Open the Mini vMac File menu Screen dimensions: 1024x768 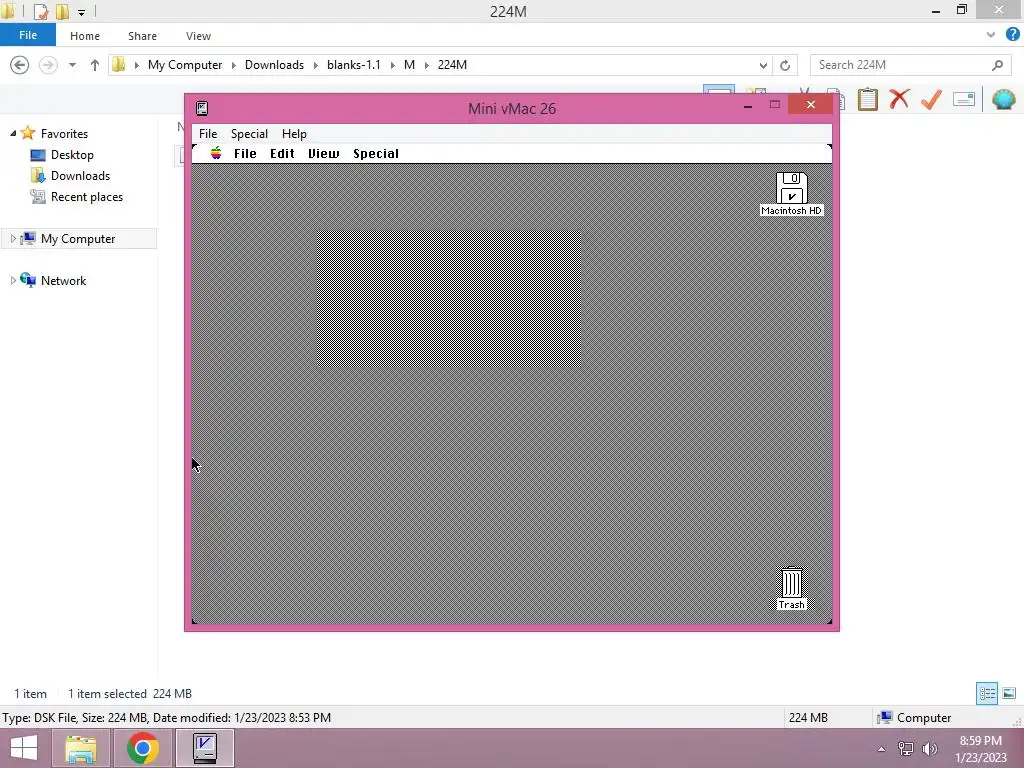[208, 133]
